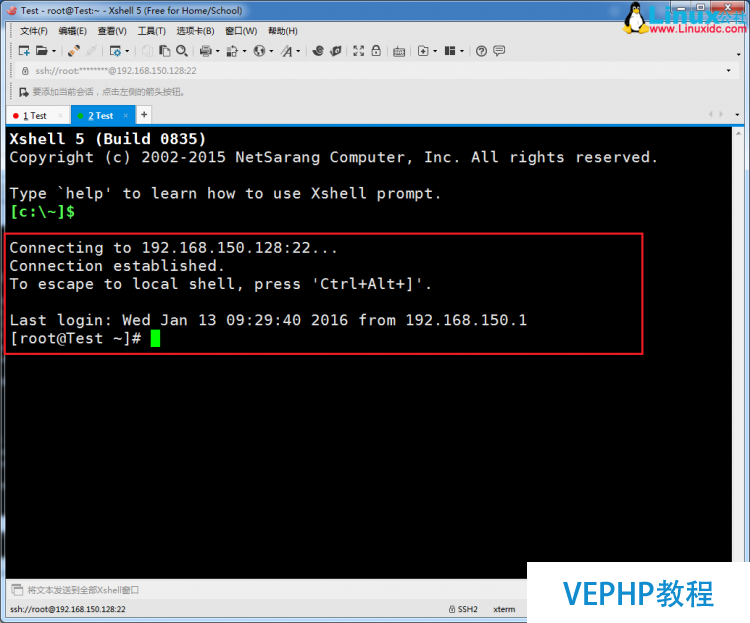Click the file transfer icon
The width and height of the screenshot is (750, 623).
232,51
